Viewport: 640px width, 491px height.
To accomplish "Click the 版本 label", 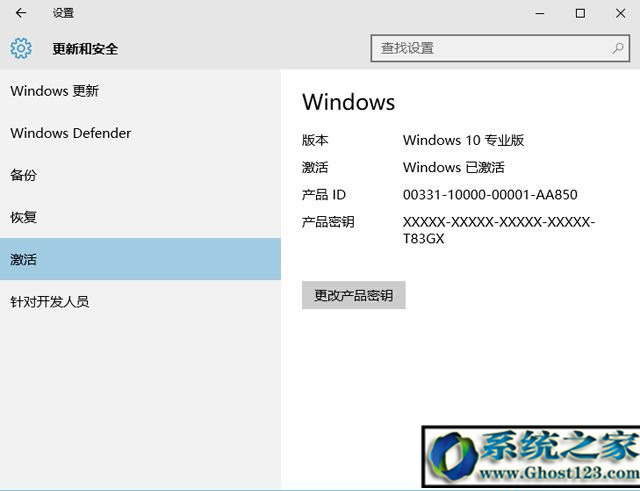I will coord(315,140).
